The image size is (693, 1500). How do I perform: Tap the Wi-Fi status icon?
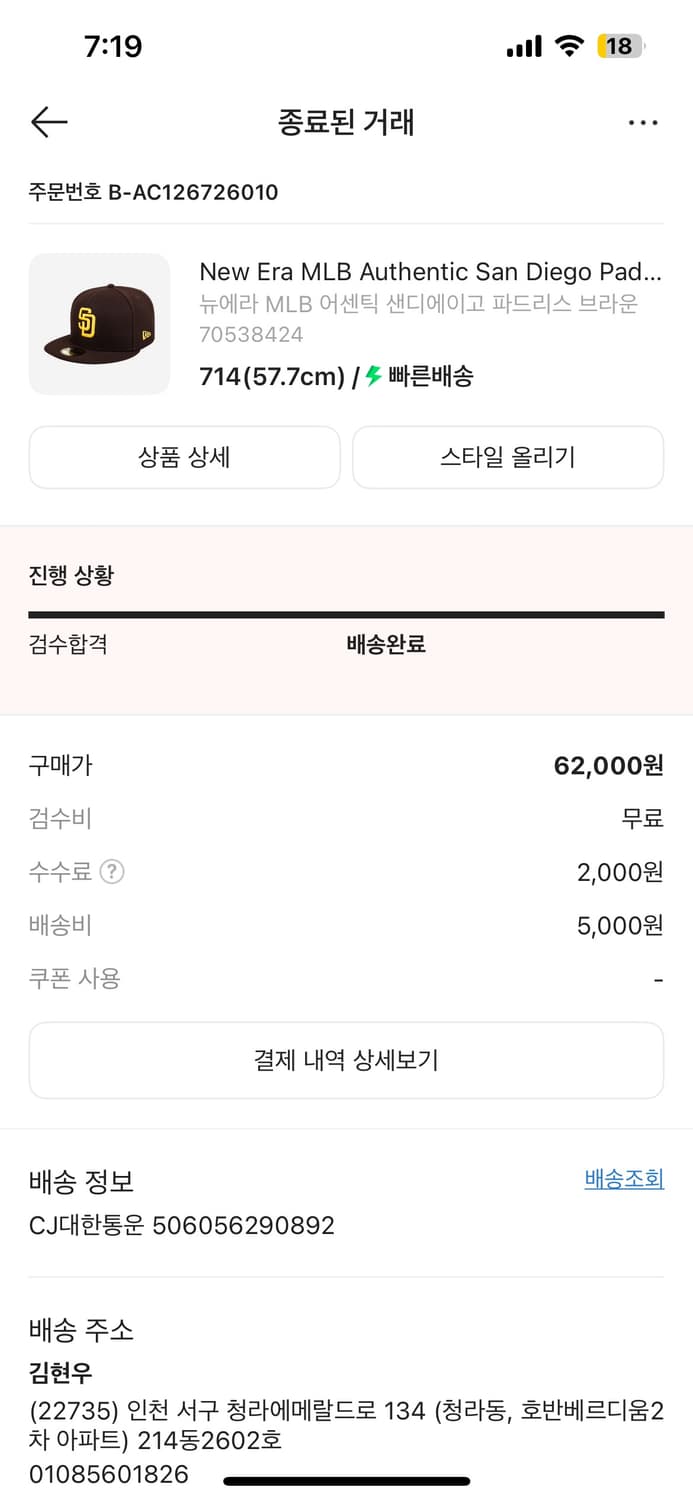(x=569, y=46)
